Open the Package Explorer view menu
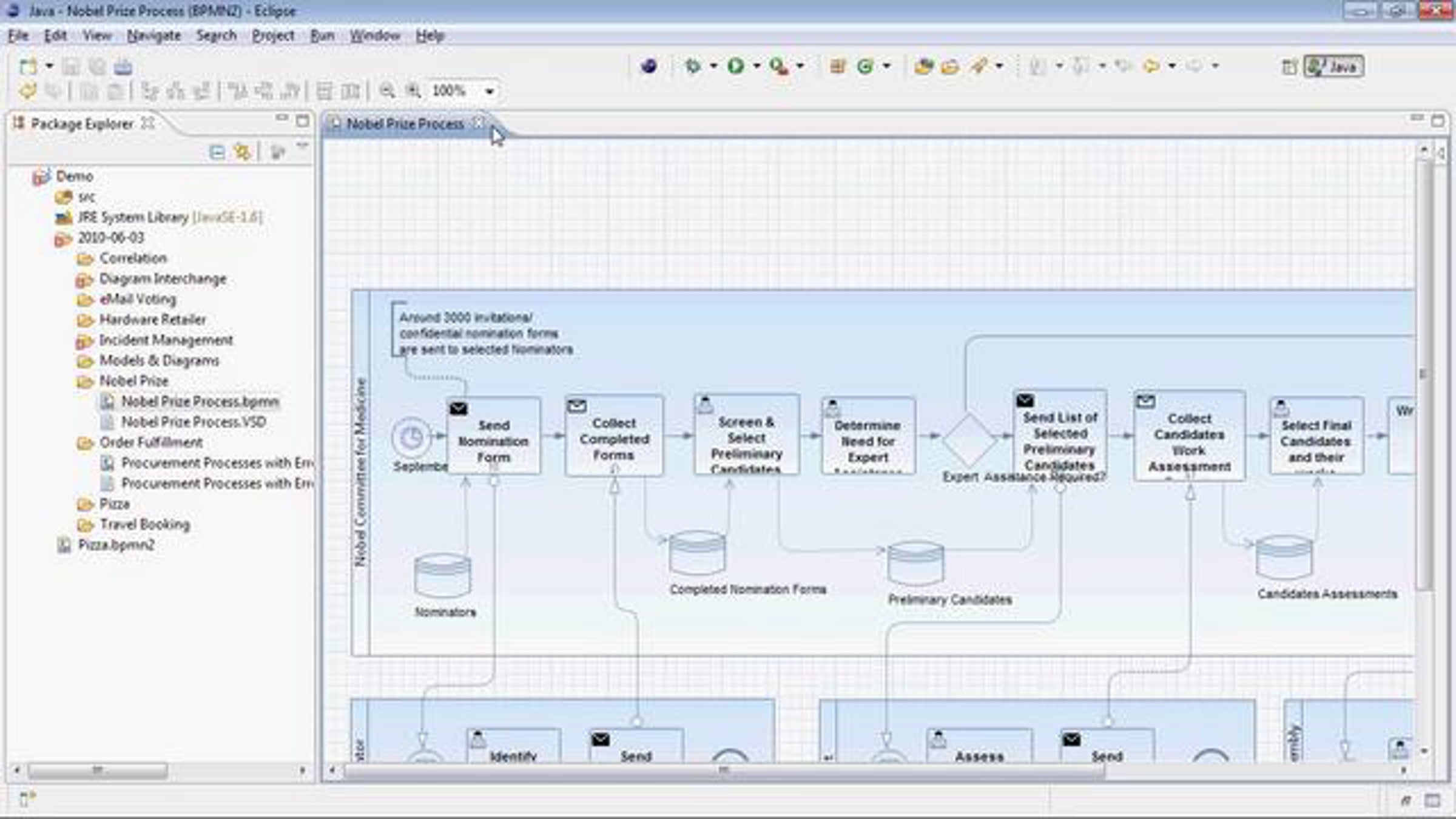 tap(302, 147)
